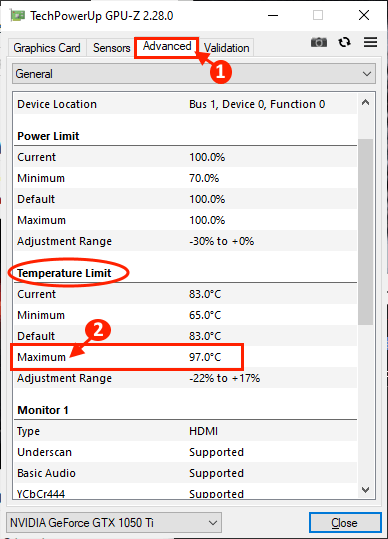Viewport: 388px width, 539px height.
Task: Expand the General category dropdown
Action: tap(194, 74)
